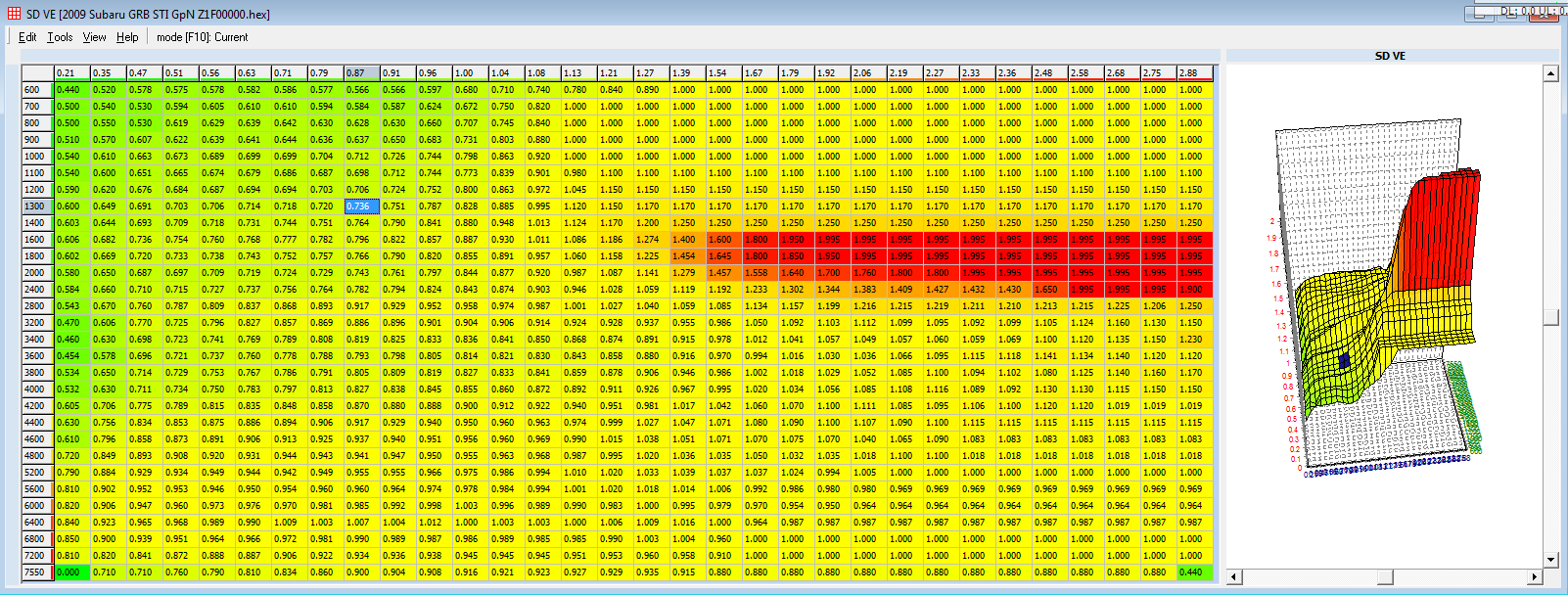Click the mode [F10]: Current label
This screenshot has height=595, width=1568.
click(202, 37)
